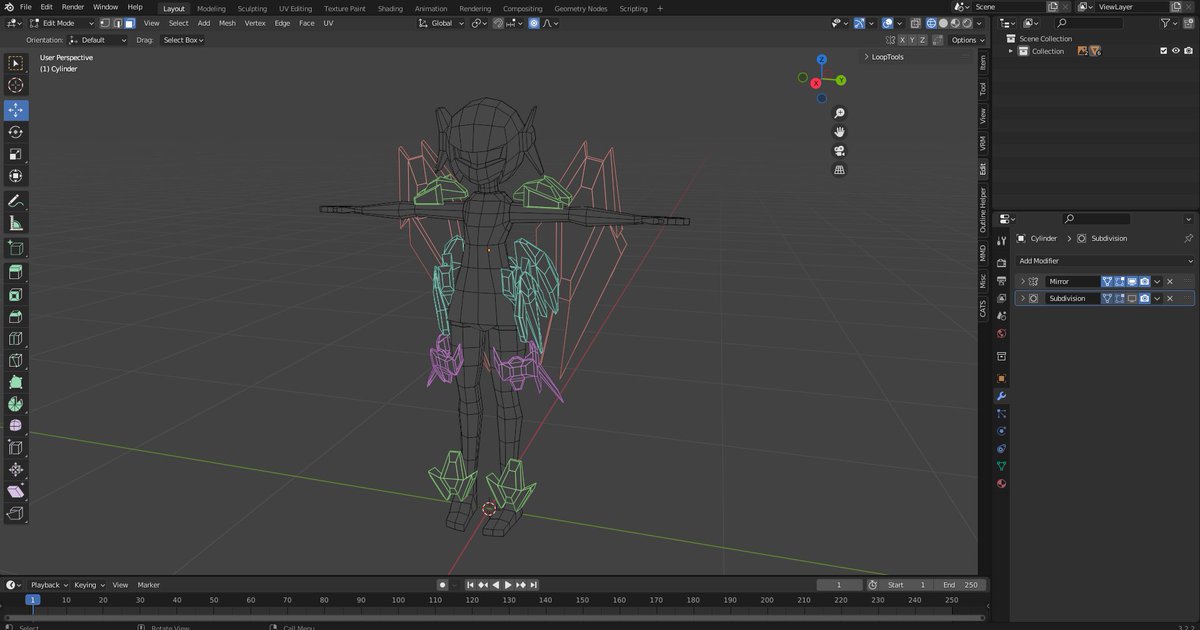Select the Cursor tool in the toolbar
This screenshot has width=1200, height=630.
point(16,86)
